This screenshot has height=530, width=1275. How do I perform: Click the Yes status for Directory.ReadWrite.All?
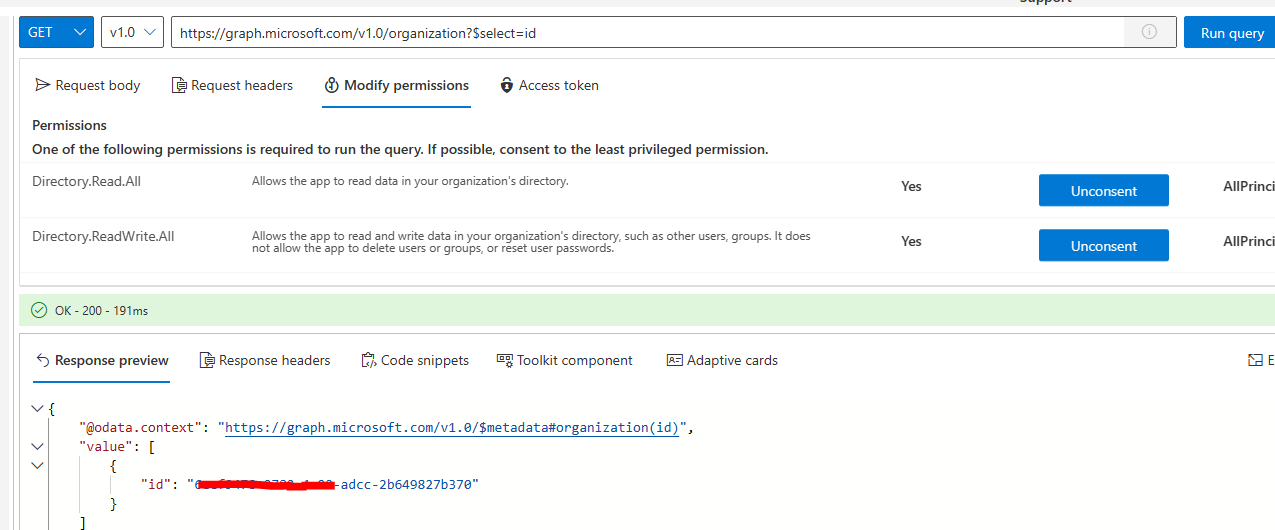tap(911, 241)
